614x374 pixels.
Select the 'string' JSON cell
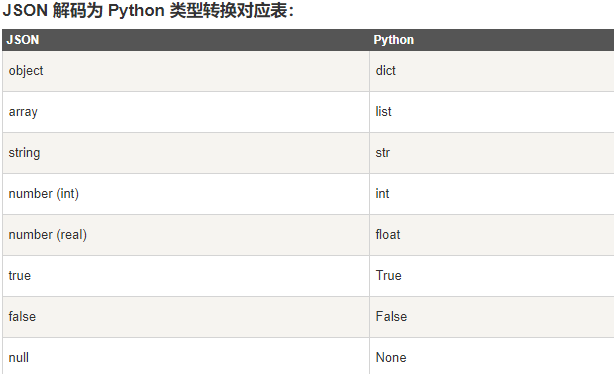(x=186, y=153)
